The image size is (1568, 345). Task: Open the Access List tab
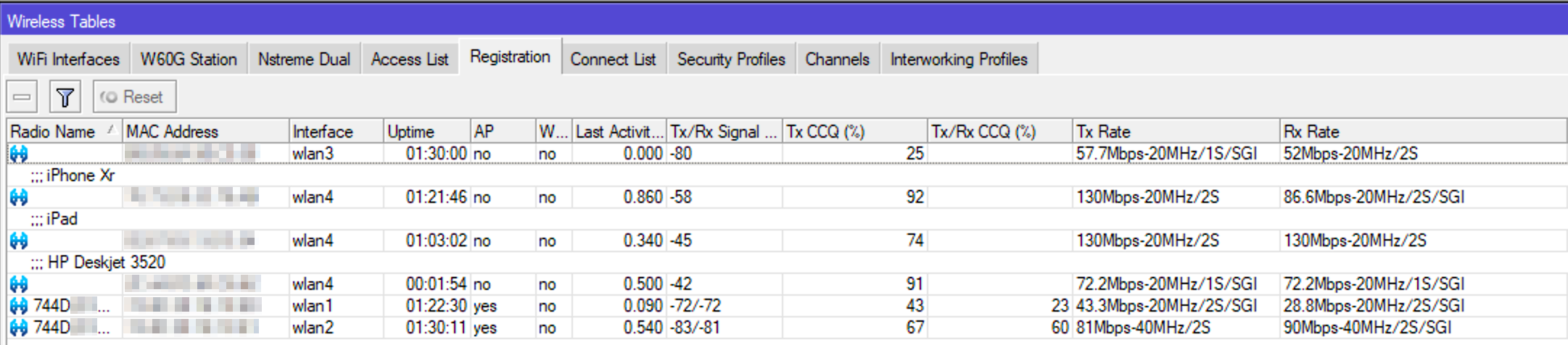point(410,59)
